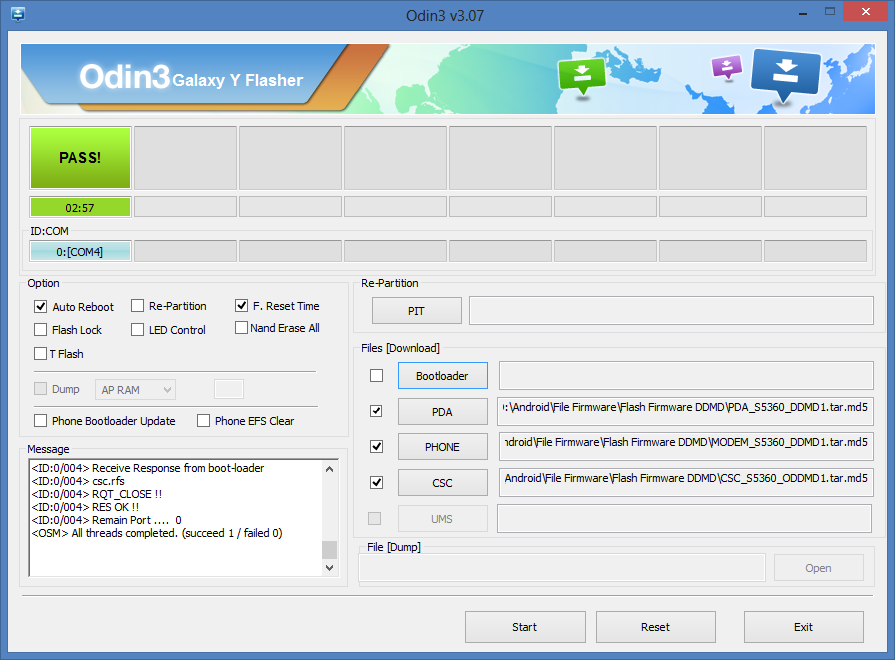Click the PHONE file button
Image resolution: width=895 pixels, height=660 pixels.
pyautogui.click(x=443, y=447)
